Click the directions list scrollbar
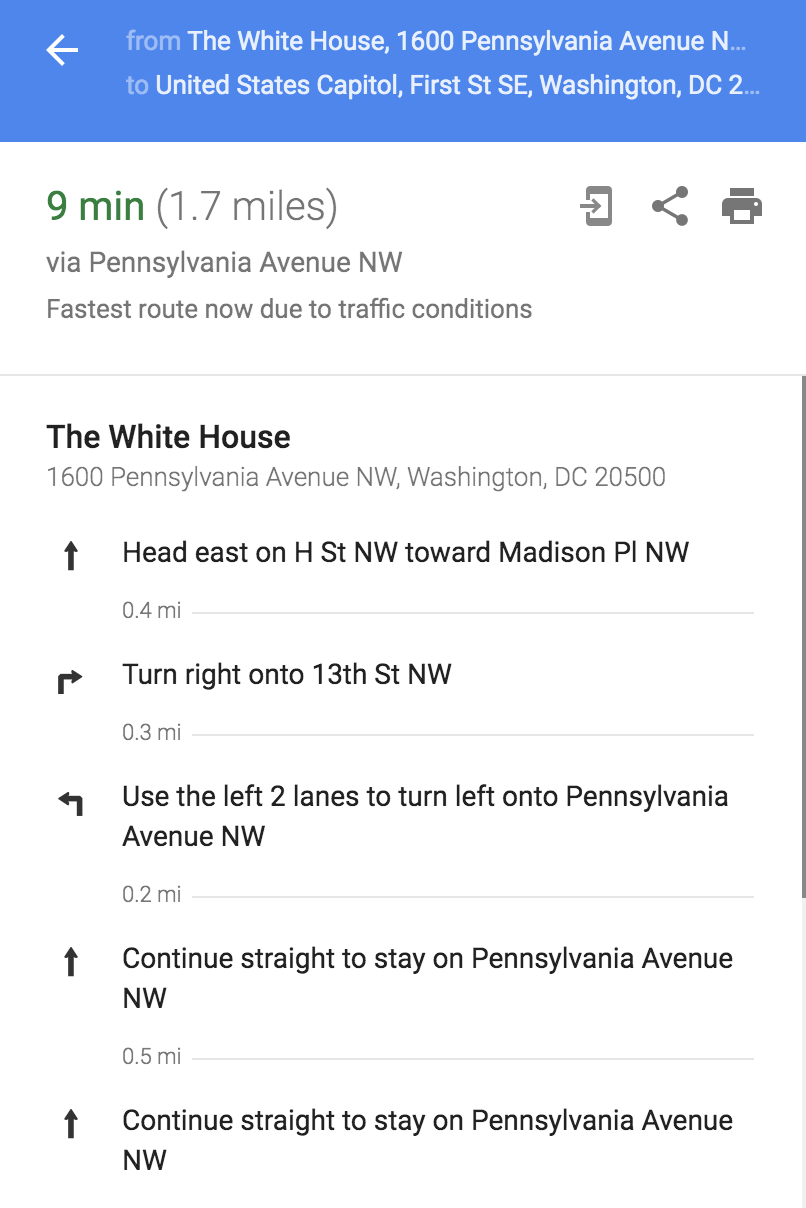806x1208 pixels. (x=802, y=640)
